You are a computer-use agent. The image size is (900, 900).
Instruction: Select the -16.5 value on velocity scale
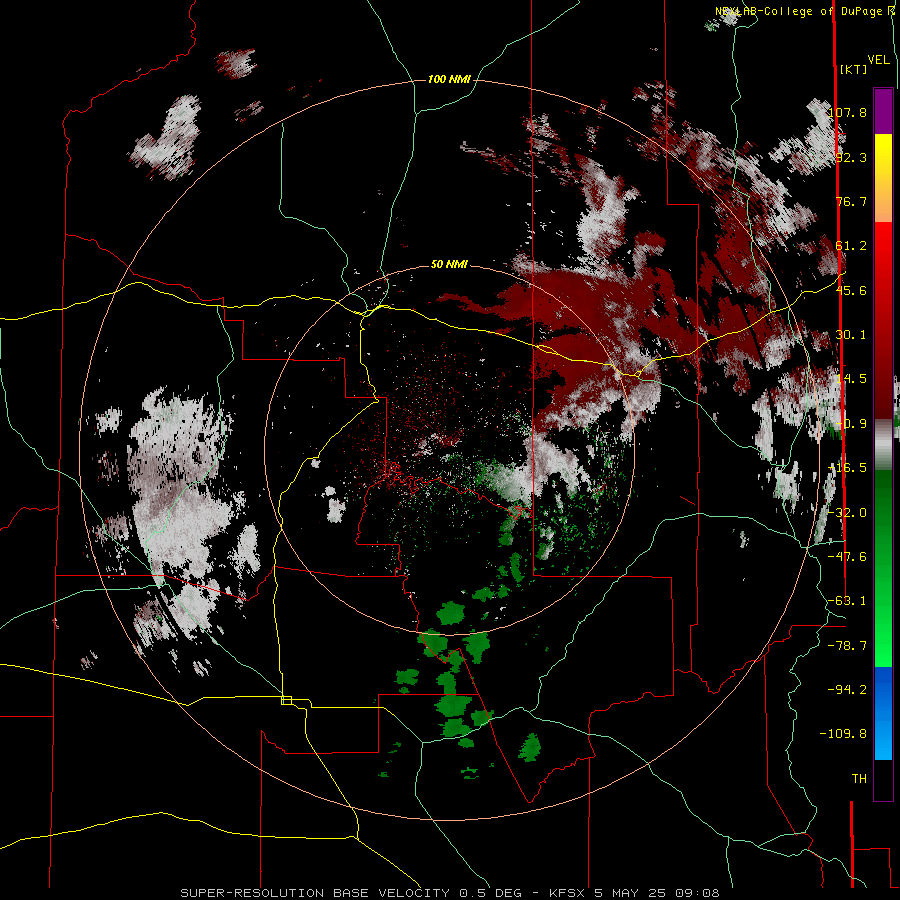(848, 468)
